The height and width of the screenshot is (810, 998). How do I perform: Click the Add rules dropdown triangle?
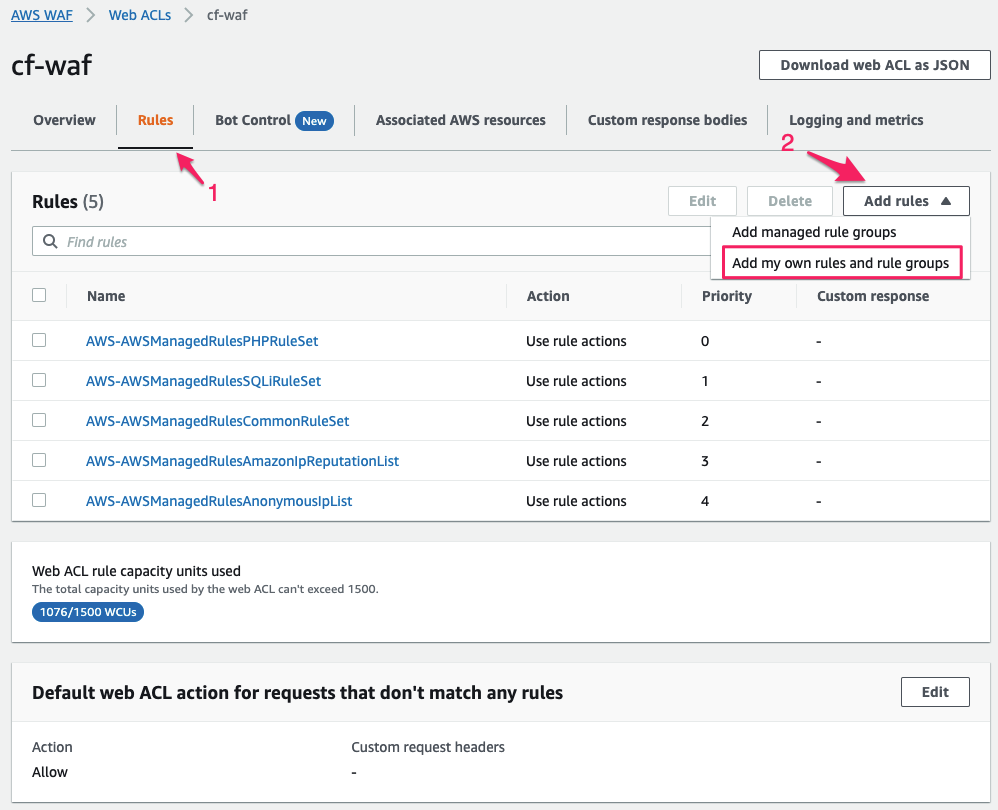click(946, 201)
